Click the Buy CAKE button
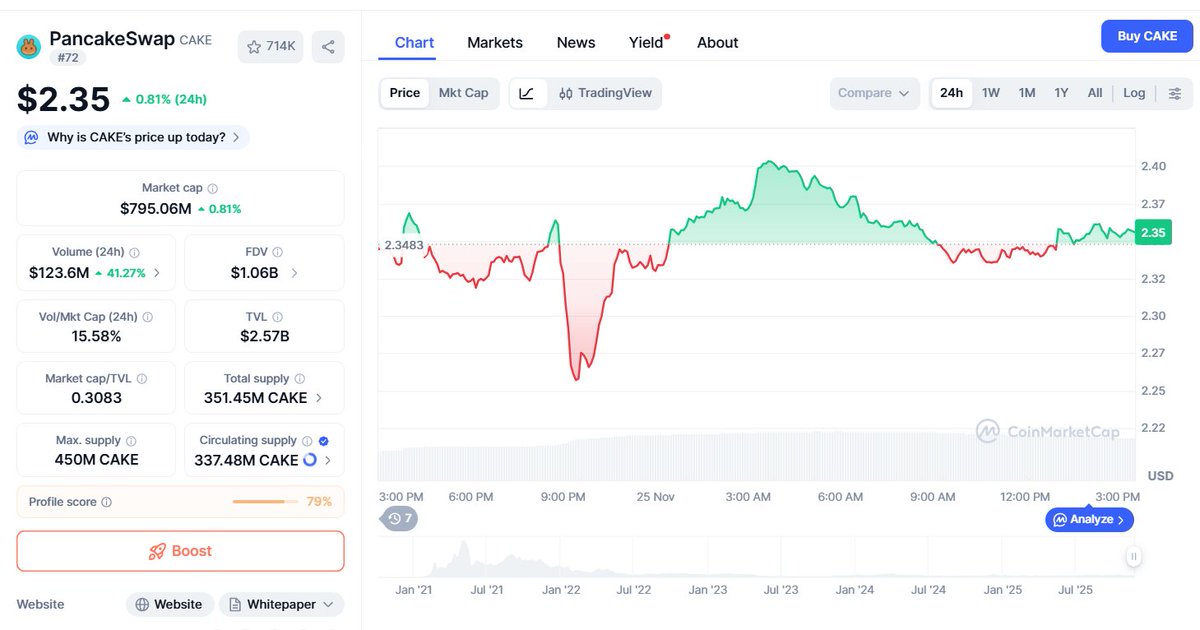Screen dimensions: 1200x630 tap(1147, 36)
